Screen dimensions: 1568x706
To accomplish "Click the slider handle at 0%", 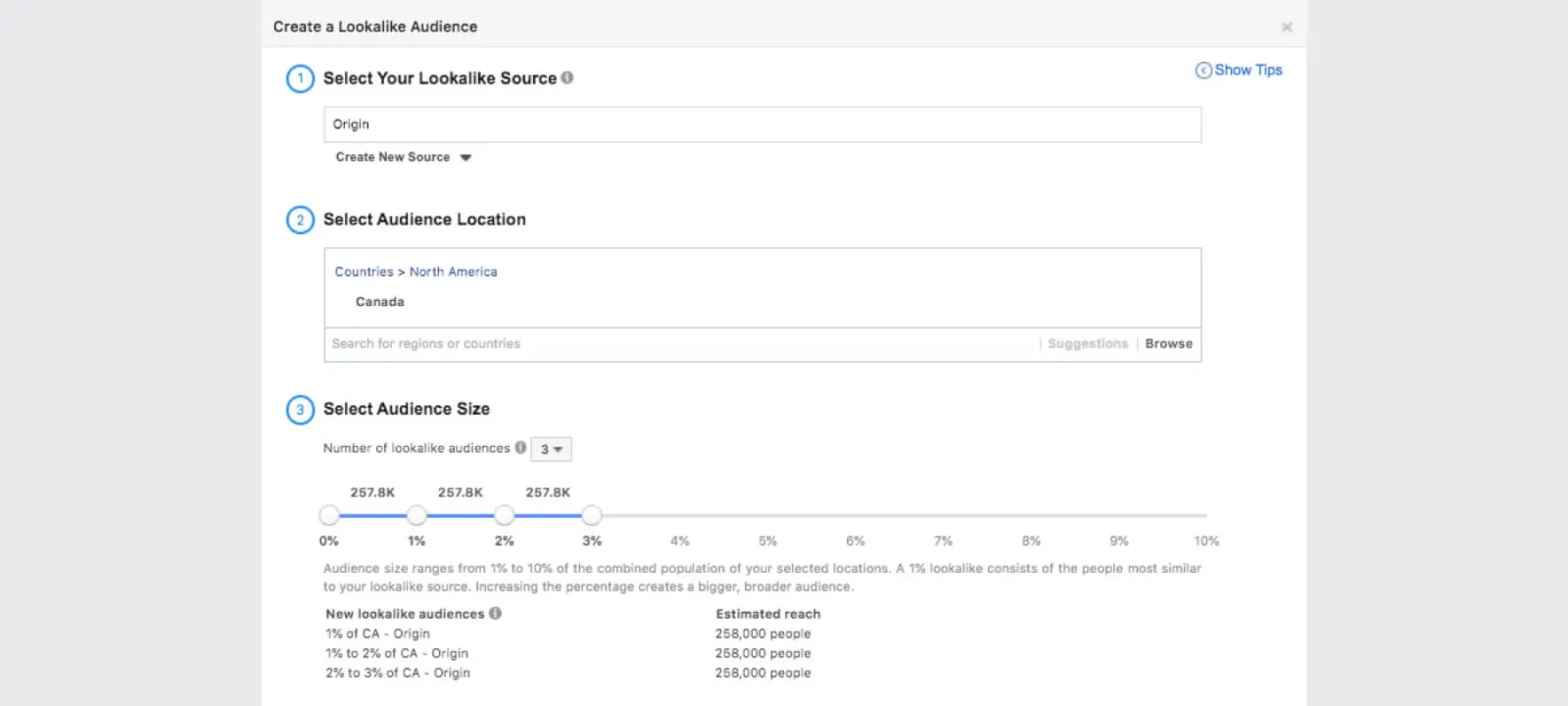I will (x=329, y=515).
